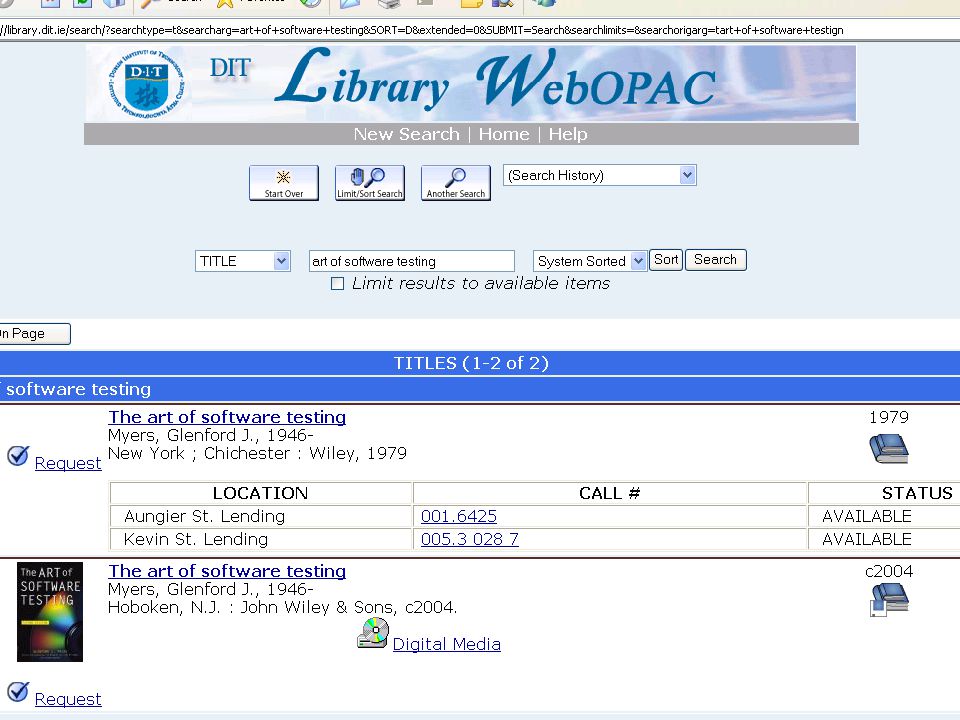This screenshot has height=720, width=960.
Task: Click the 'TITLES (1-2 of 2)' heading
Action: [471, 363]
